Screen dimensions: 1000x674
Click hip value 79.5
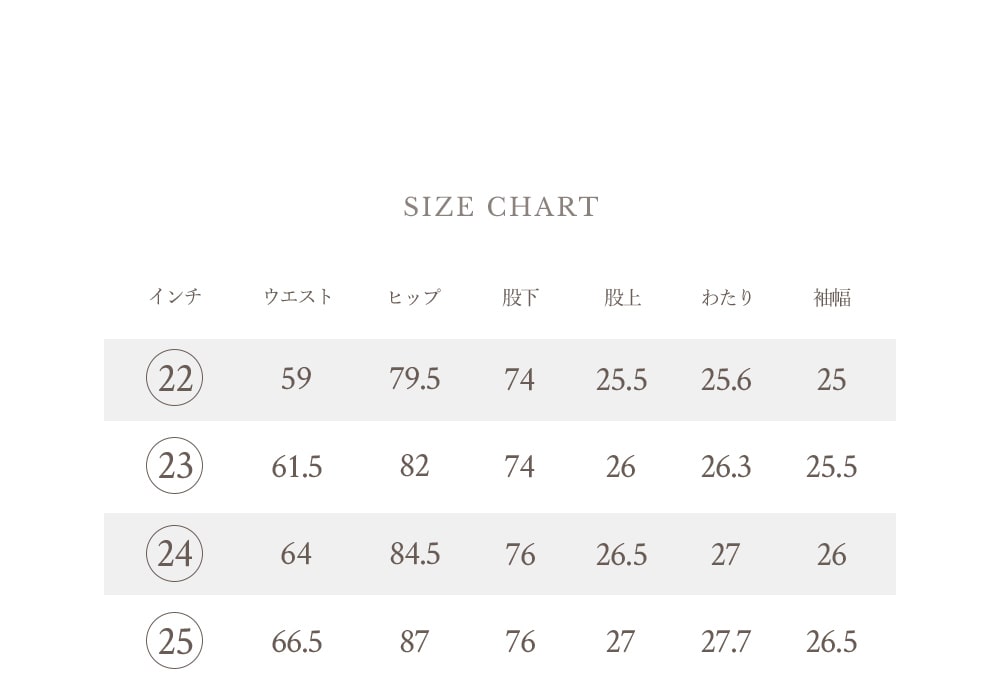point(415,379)
